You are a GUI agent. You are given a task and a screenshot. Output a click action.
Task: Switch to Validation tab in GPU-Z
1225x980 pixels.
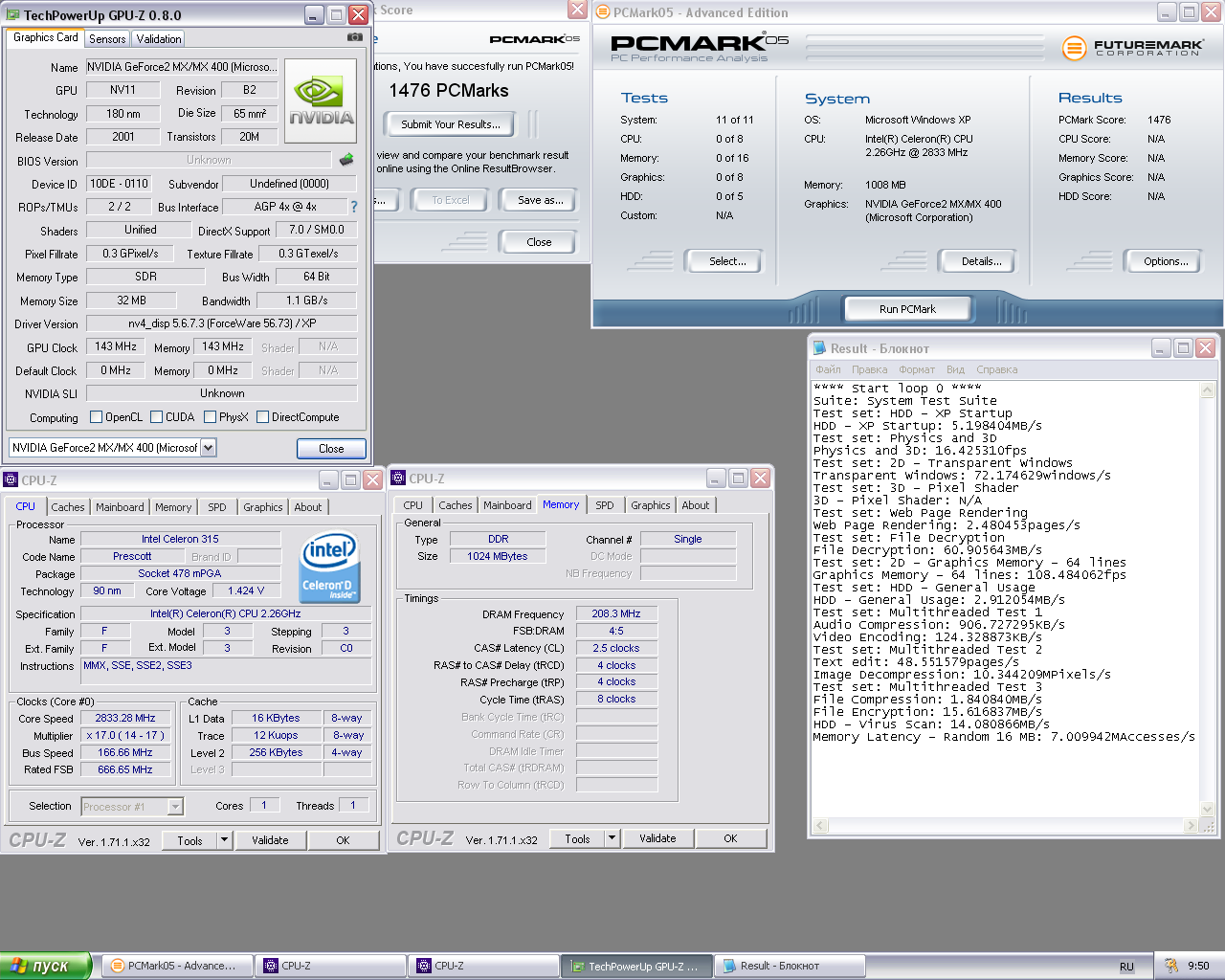[x=159, y=39]
